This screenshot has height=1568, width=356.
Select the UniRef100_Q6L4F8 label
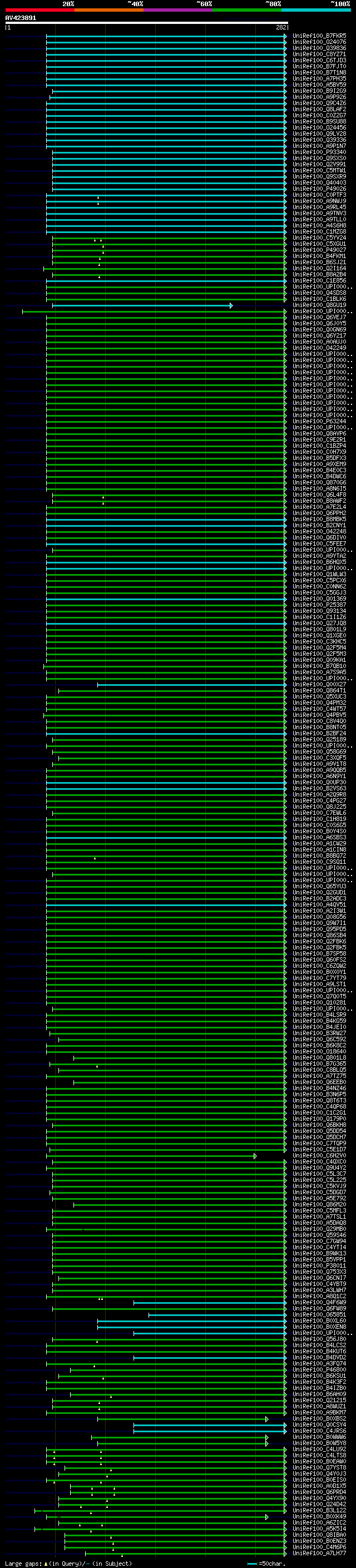point(319,495)
